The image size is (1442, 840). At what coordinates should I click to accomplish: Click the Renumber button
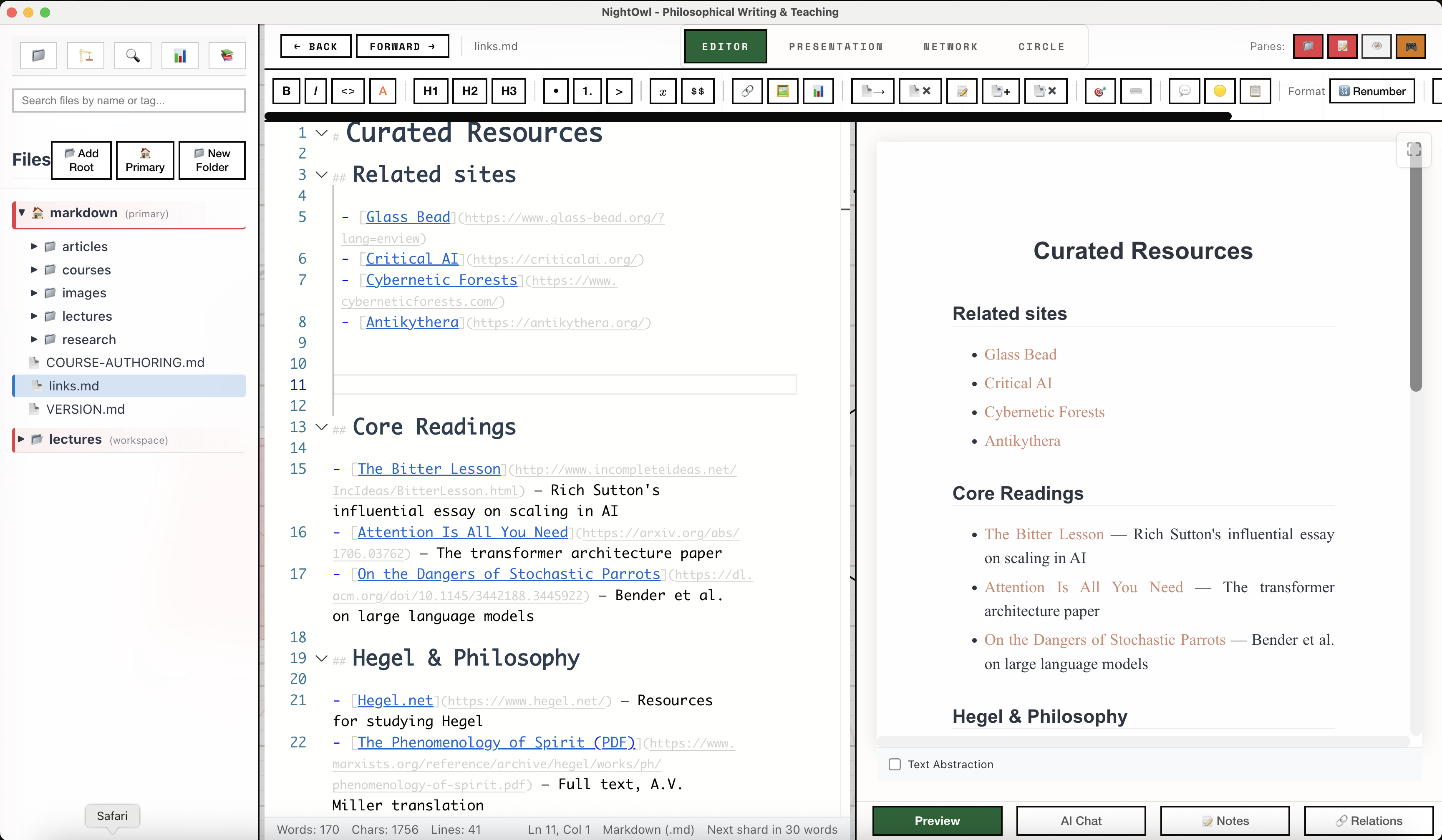(1372, 91)
